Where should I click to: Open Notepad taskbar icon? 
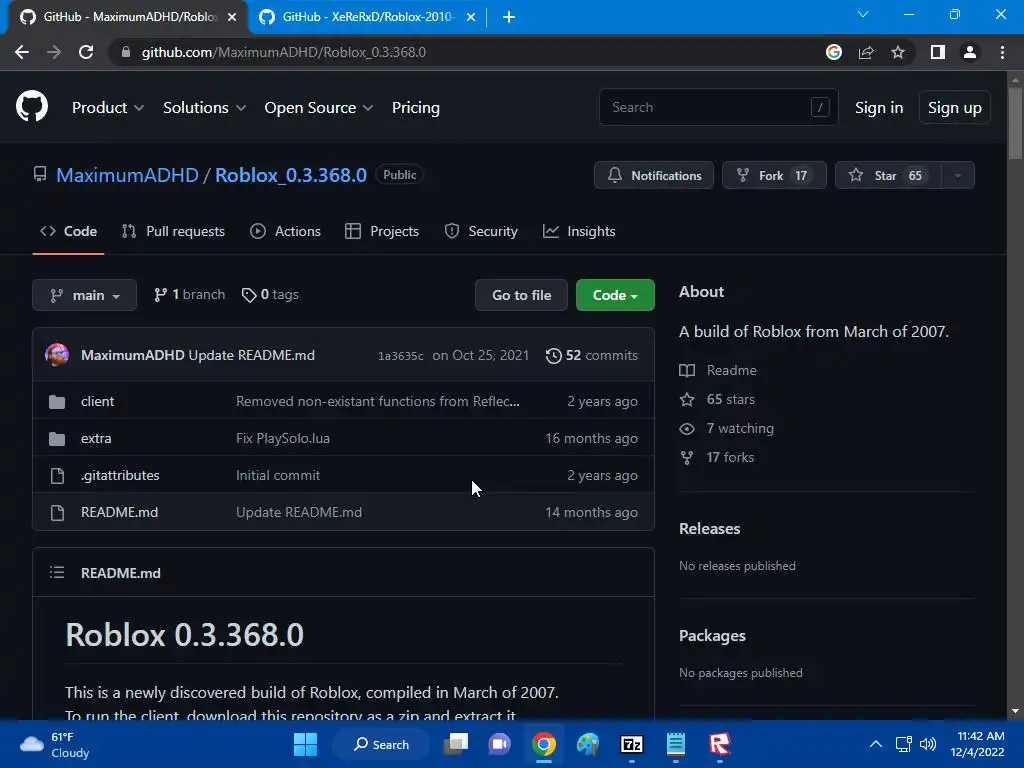[x=676, y=744]
